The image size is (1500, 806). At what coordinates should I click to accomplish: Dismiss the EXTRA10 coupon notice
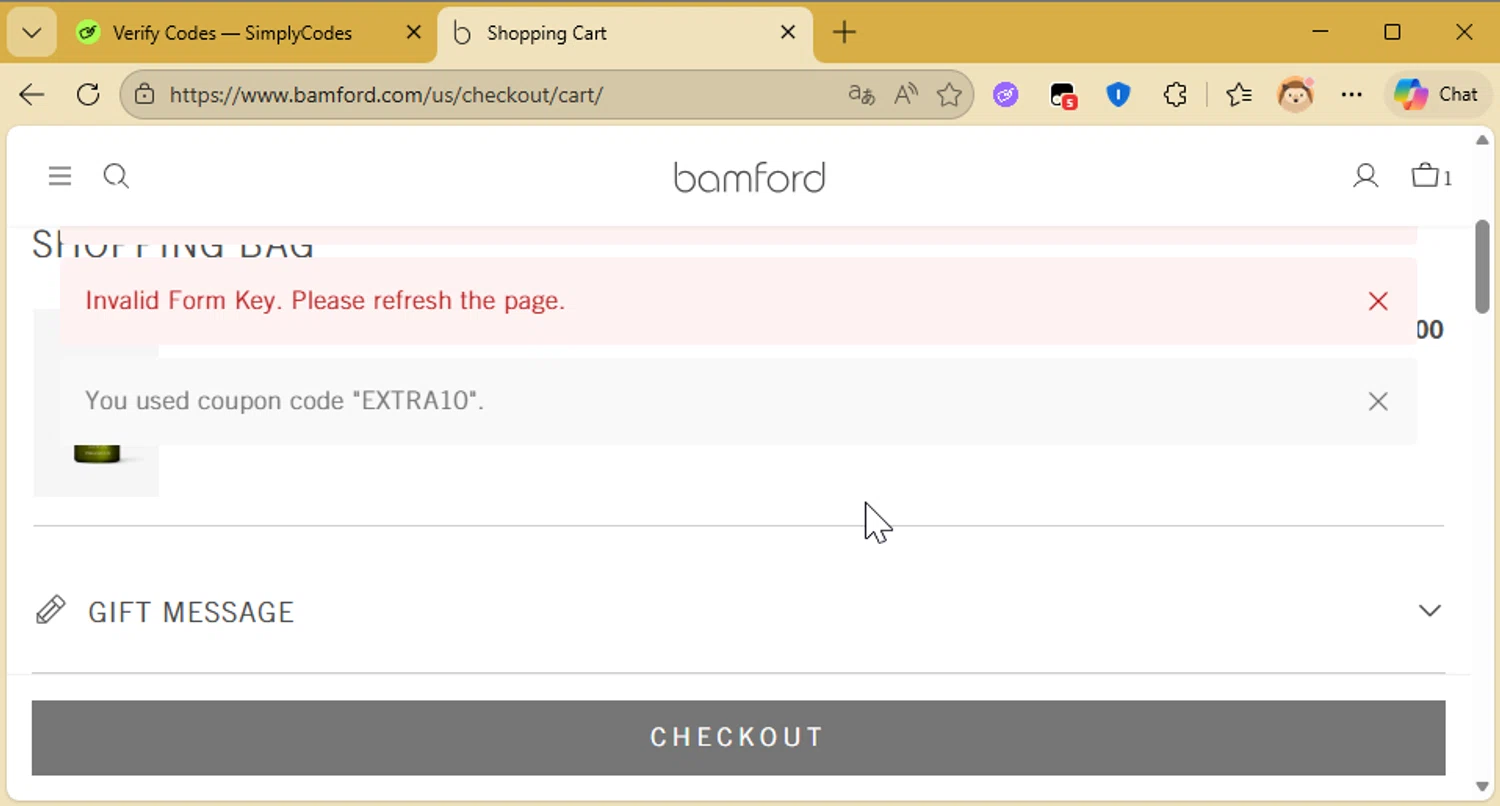point(1378,401)
